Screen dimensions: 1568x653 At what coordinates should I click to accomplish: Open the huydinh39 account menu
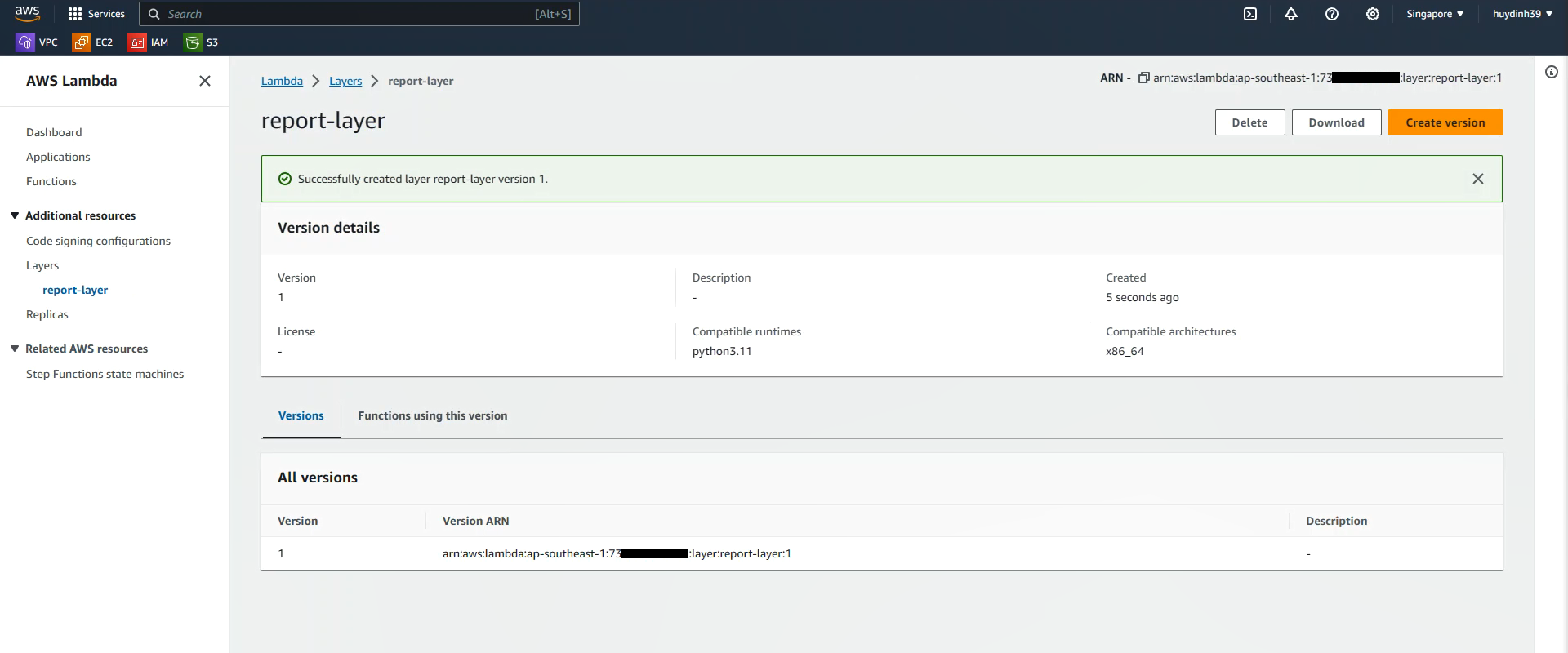pyautogui.click(x=1522, y=14)
